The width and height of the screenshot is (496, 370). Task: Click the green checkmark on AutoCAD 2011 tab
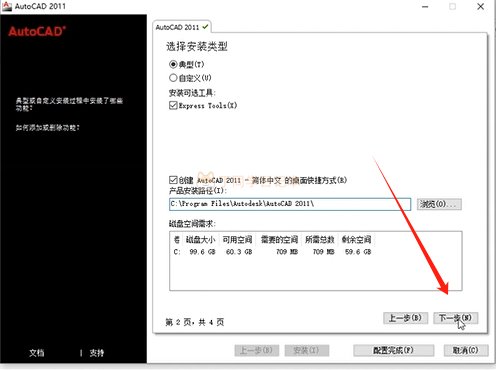[x=205, y=27]
